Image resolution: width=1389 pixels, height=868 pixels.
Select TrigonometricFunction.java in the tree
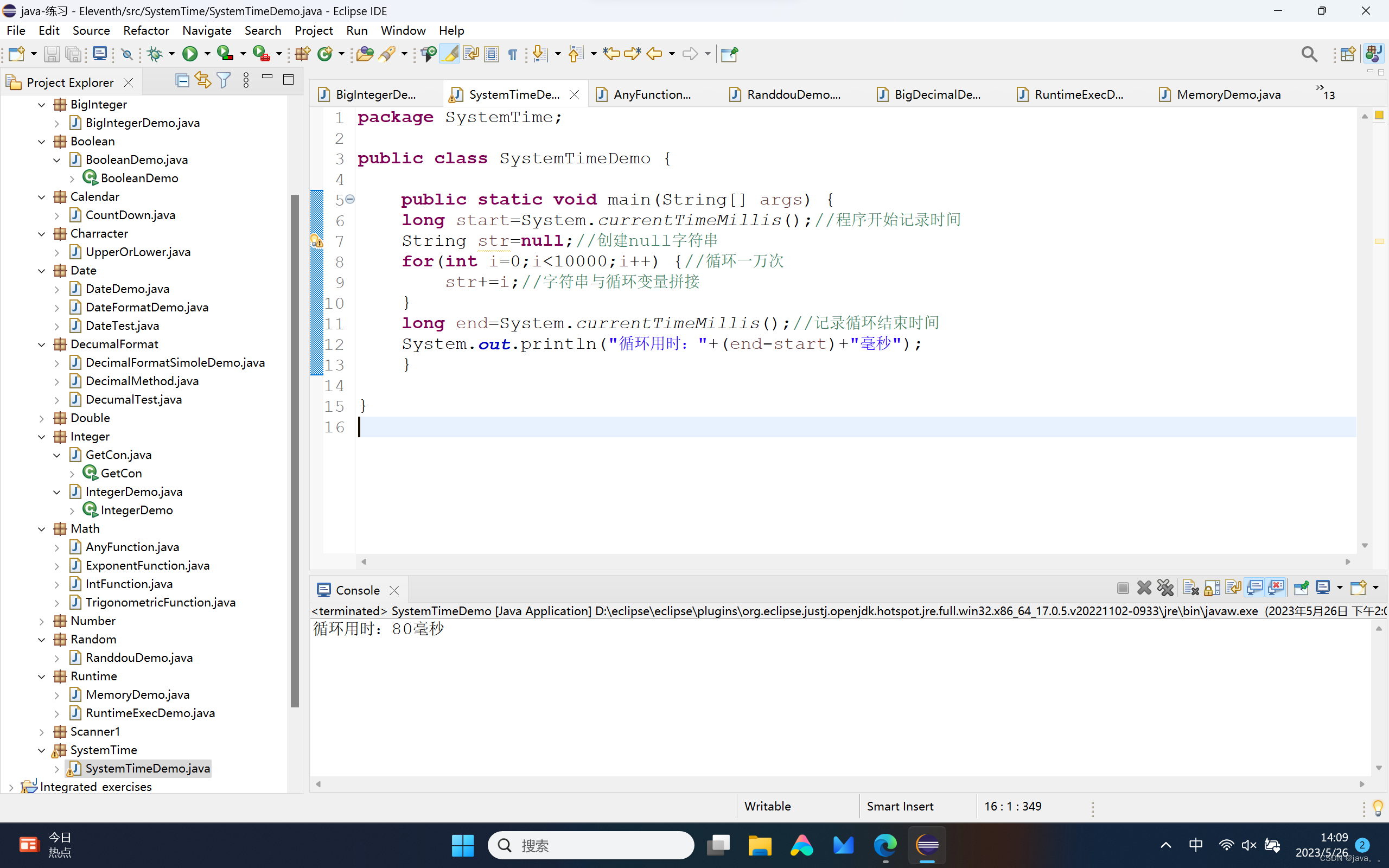click(160, 602)
